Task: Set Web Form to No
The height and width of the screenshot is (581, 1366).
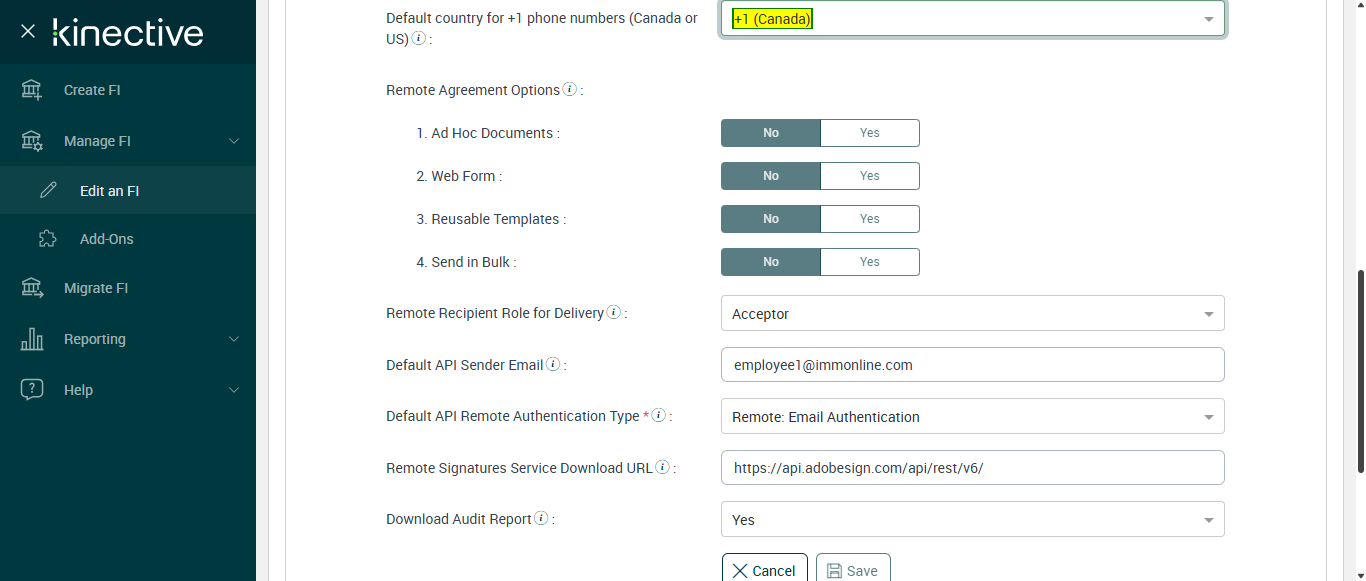Action: tap(771, 176)
